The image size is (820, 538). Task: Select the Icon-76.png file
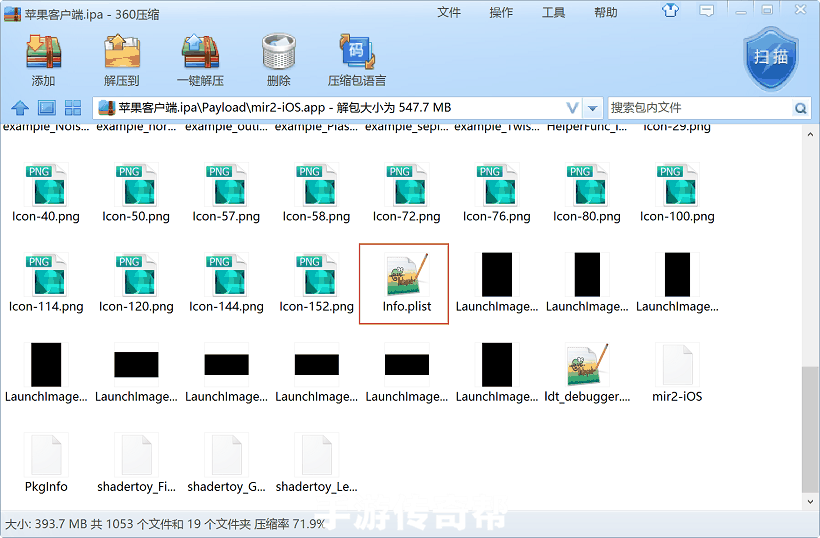pyautogui.click(x=497, y=193)
